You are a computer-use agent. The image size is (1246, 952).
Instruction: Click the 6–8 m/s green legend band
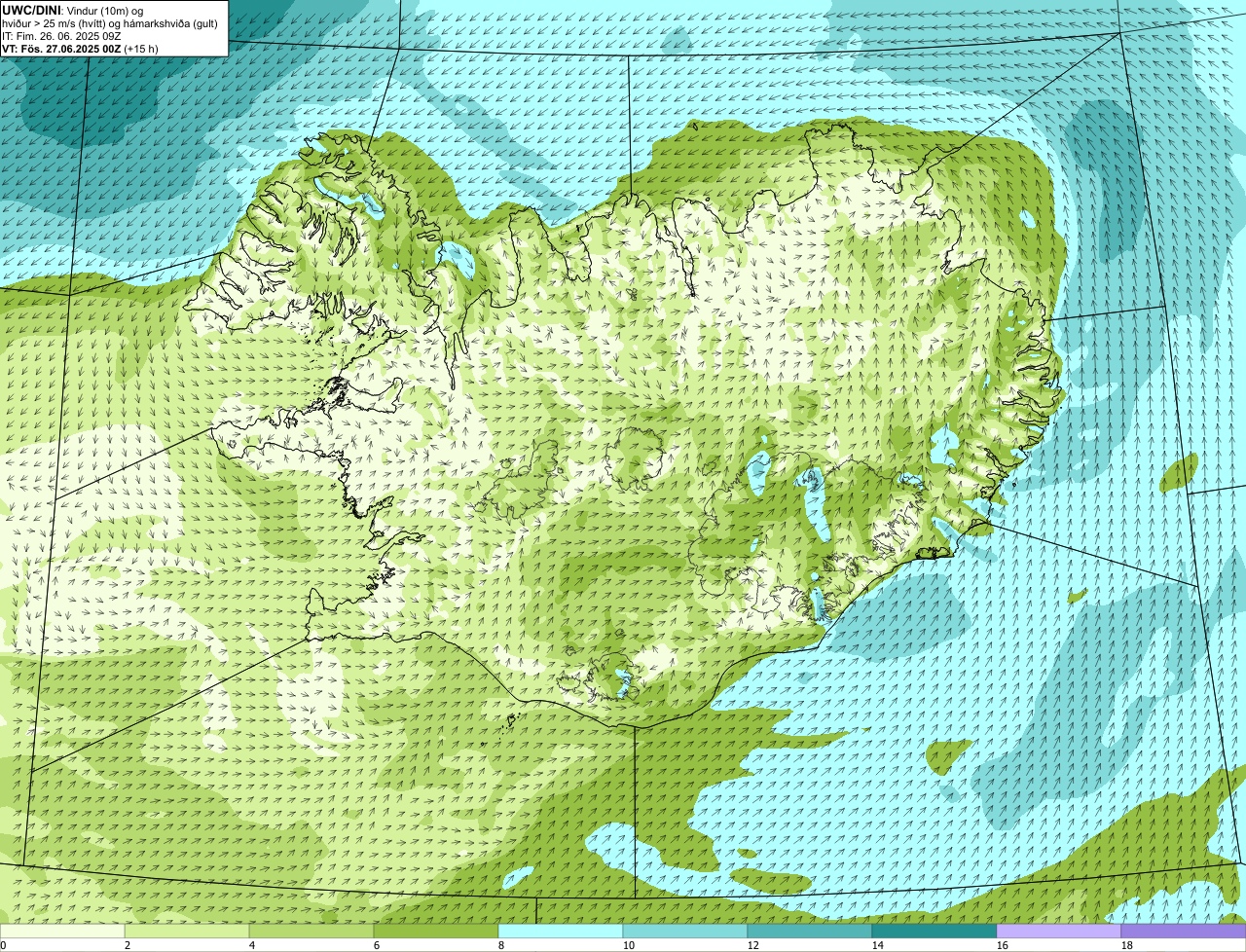point(436,931)
